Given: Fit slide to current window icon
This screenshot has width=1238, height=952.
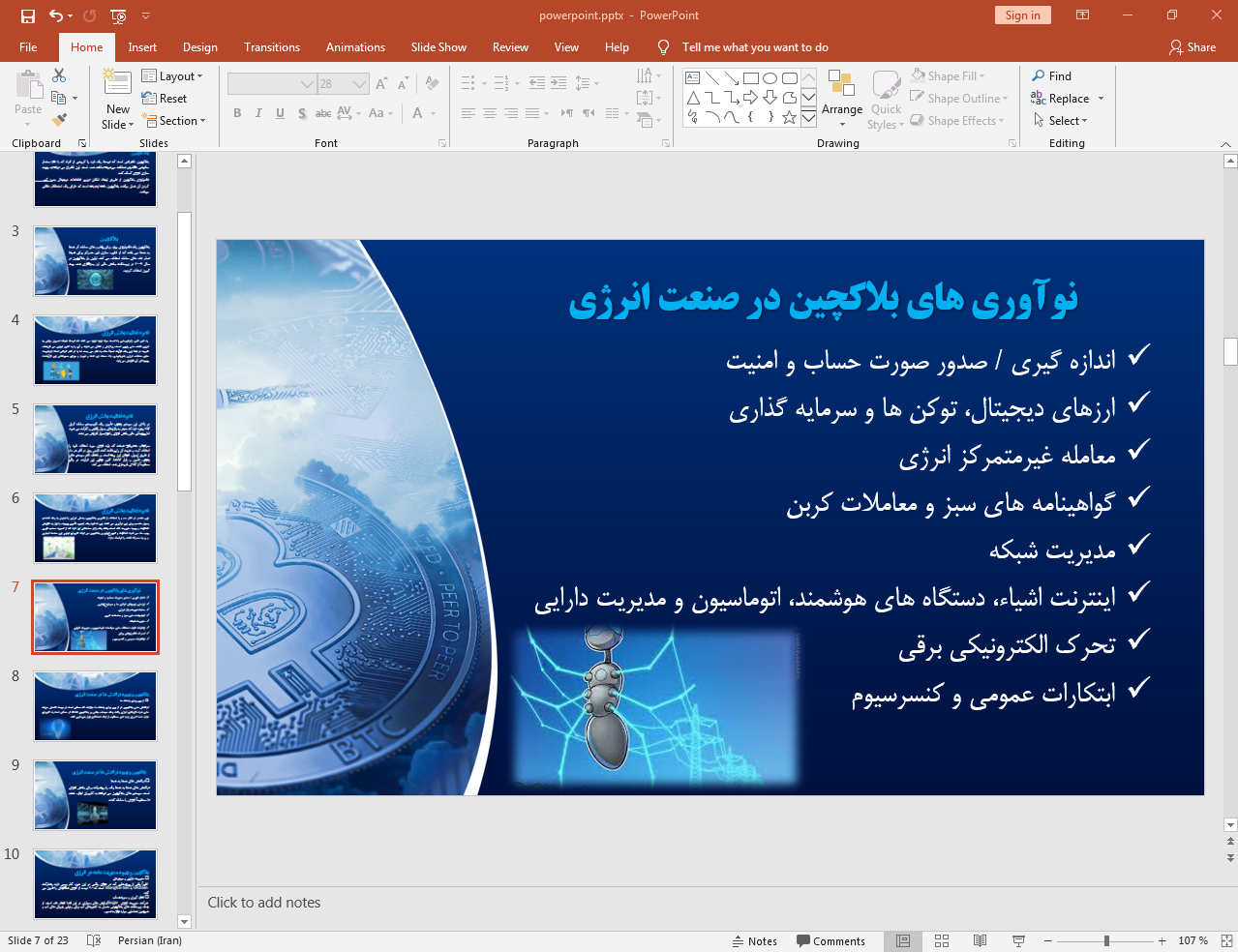Looking at the screenshot, I should 1226,940.
